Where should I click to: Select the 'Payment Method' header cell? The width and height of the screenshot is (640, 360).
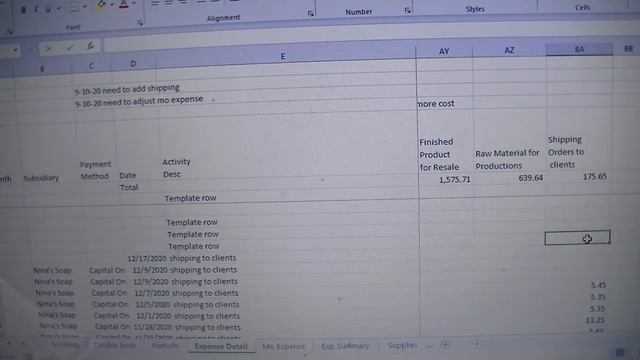tap(95, 171)
